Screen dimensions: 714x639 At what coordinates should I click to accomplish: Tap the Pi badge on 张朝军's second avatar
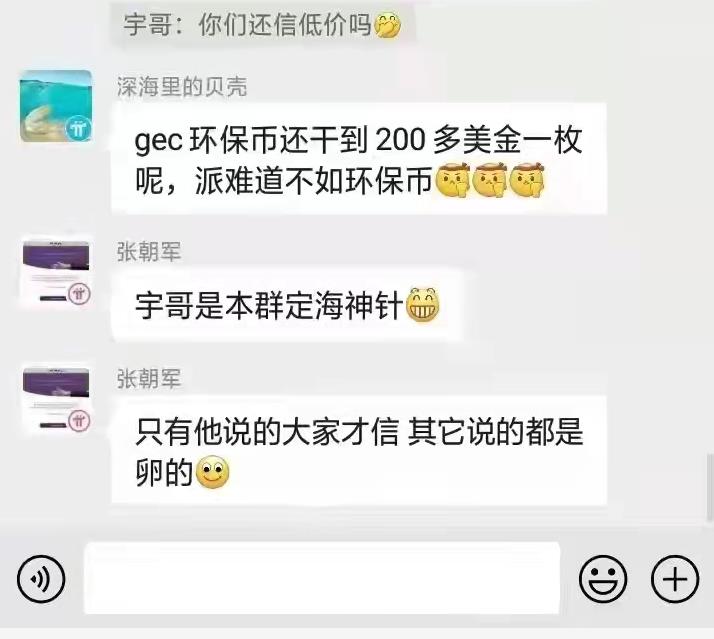79,420
